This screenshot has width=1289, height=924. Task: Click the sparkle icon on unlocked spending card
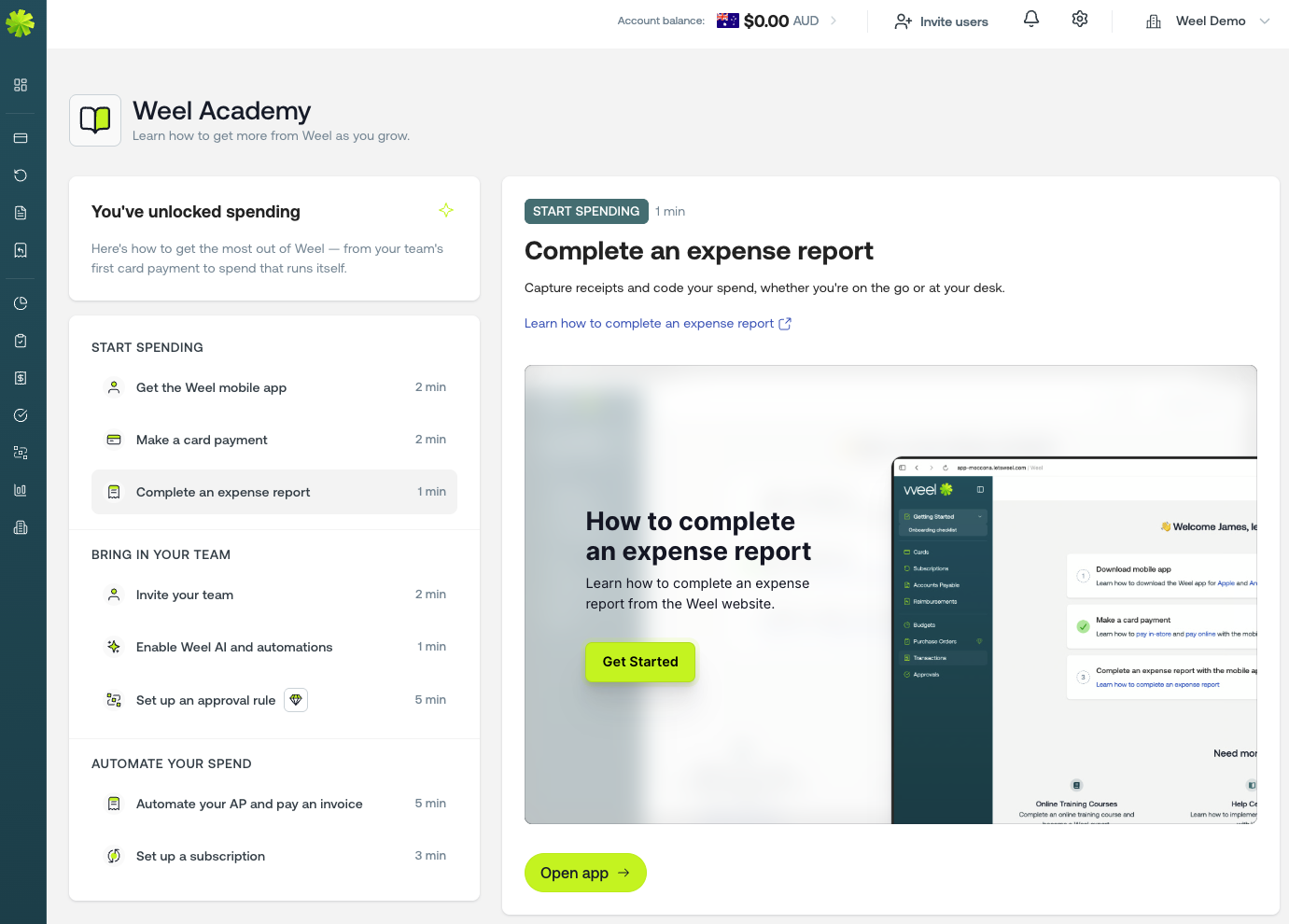pos(446,211)
